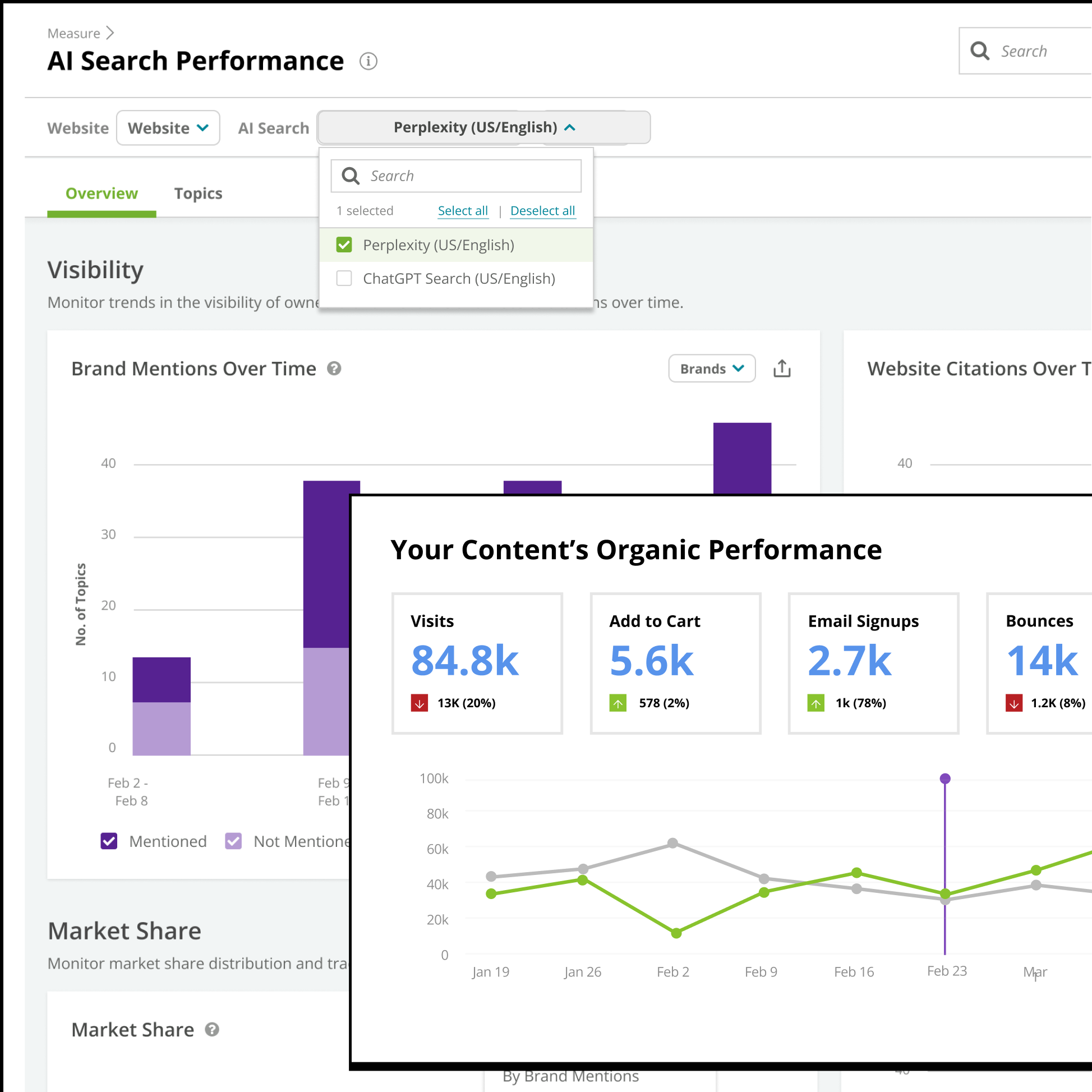
Task: Switch to the Topics tab
Action: pos(198,193)
